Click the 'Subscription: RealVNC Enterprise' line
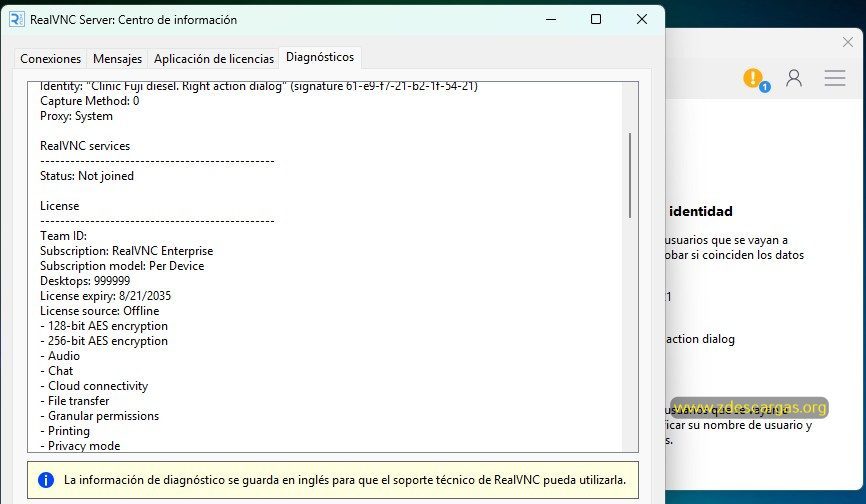This screenshot has height=504, width=866. (126, 251)
